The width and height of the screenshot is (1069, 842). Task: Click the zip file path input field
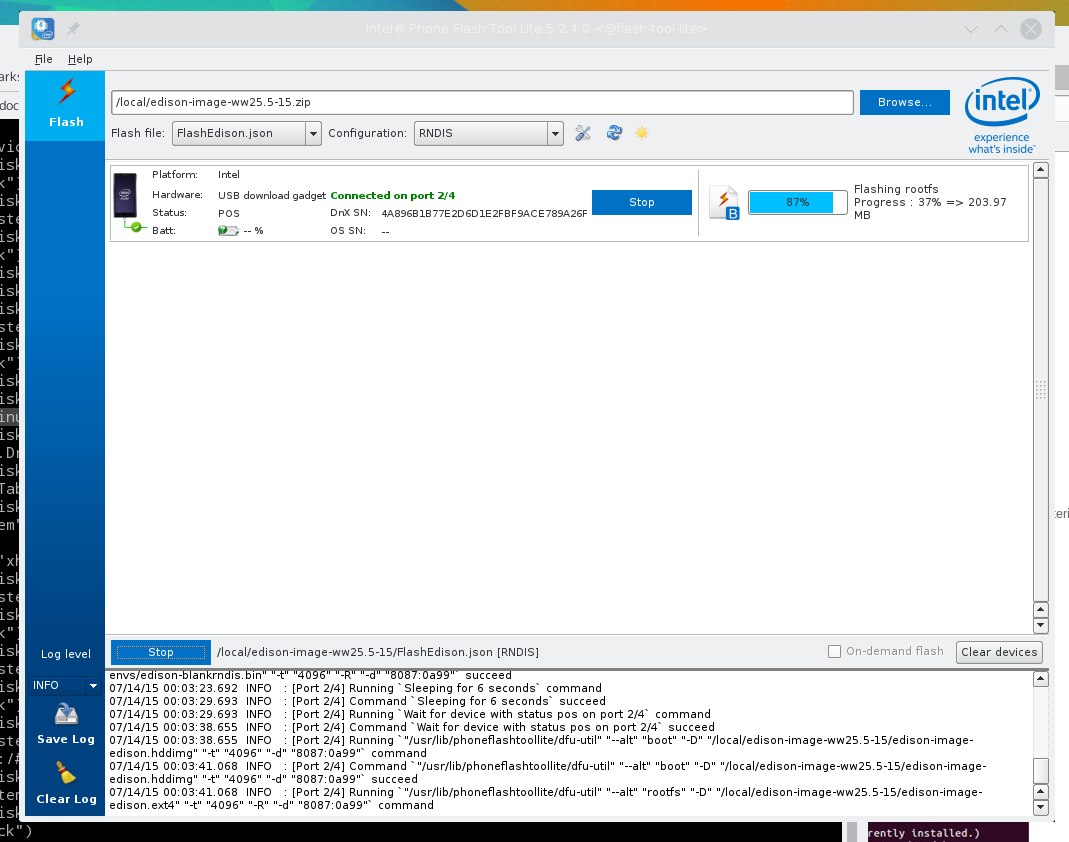(482, 102)
